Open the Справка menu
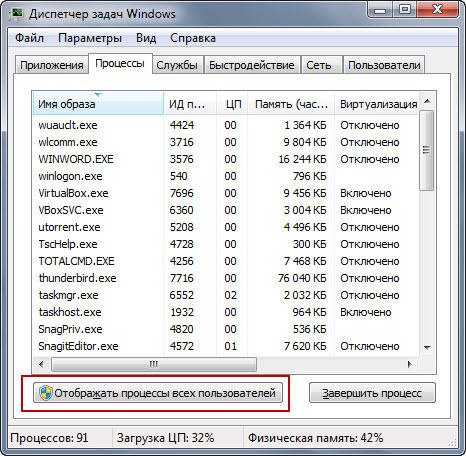The image size is (466, 456). [x=193, y=38]
